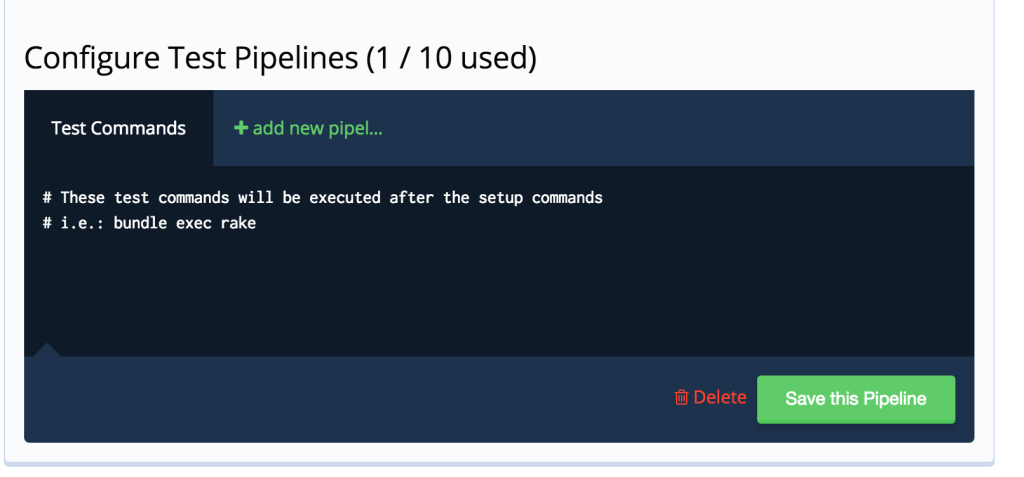Place cursor on the 'i.e.:' comment line
The height and width of the screenshot is (477, 1024).
click(x=150, y=223)
